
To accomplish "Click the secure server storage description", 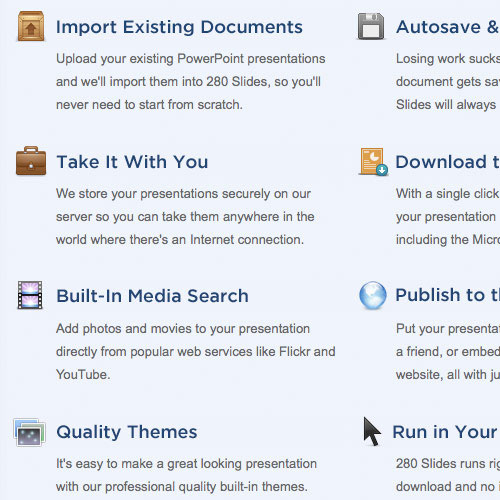I will (x=185, y=217).
